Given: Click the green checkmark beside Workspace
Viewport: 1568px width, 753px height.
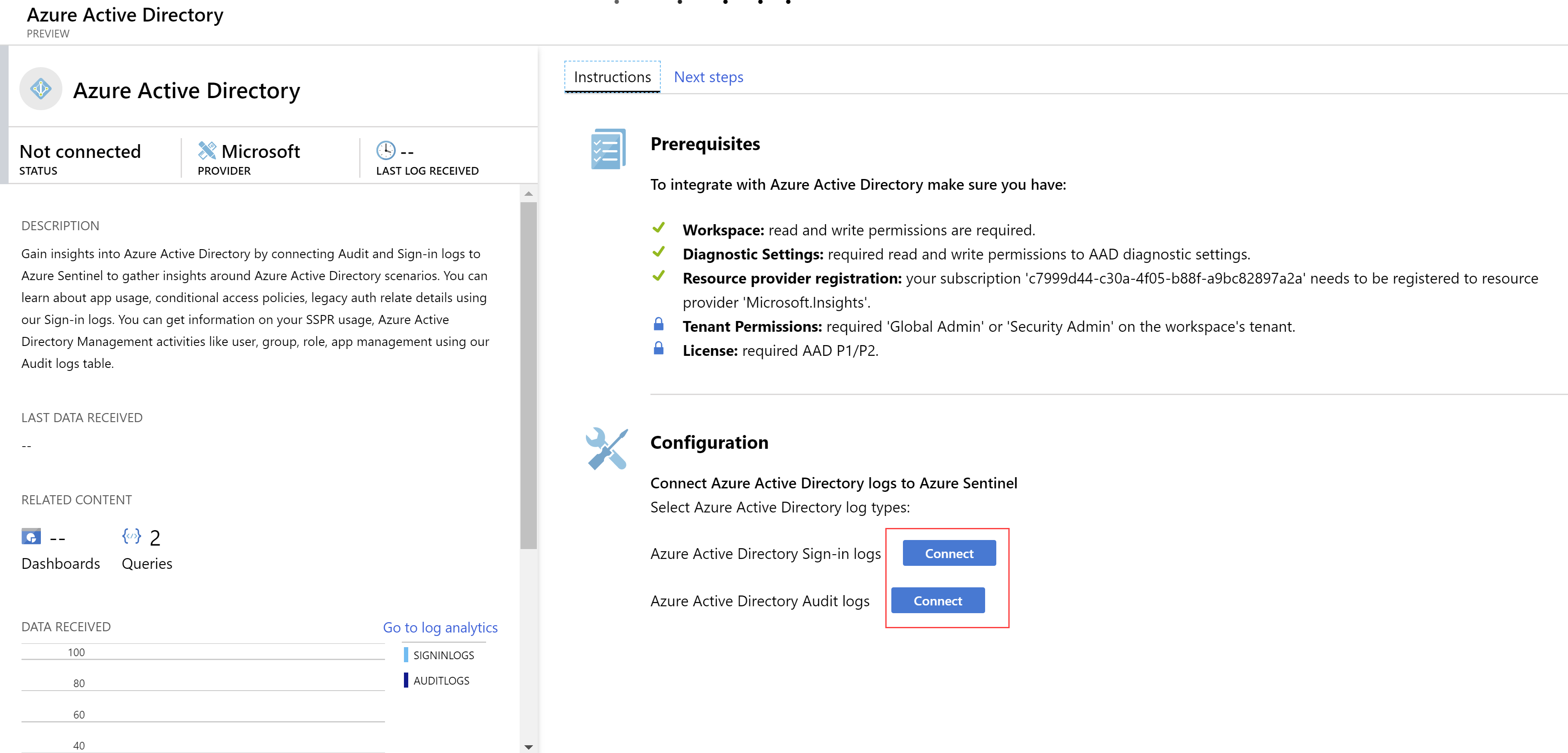Looking at the screenshot, I should pos(659,228).
